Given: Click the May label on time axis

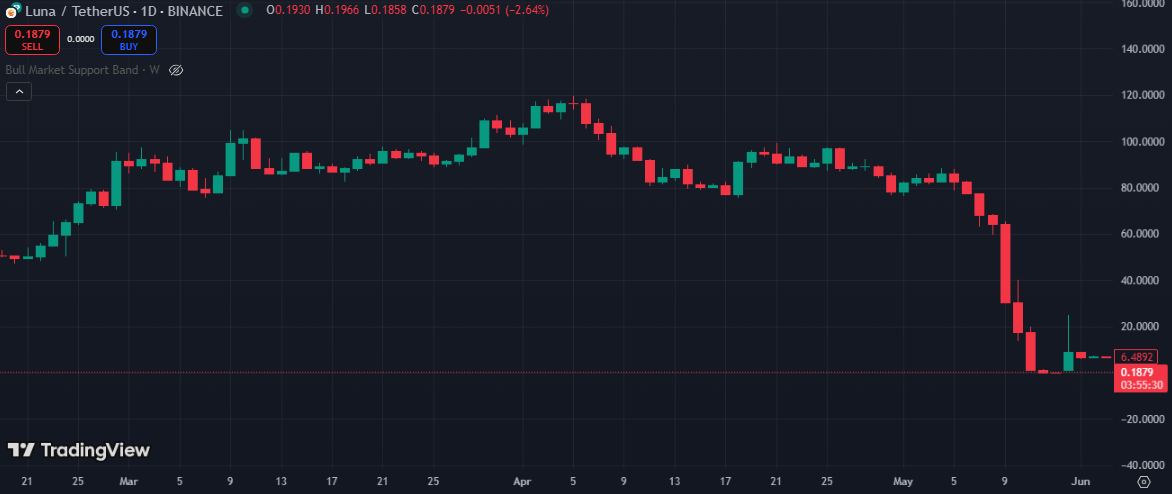Looking at the screenshot, I should (x=904, y=482).
